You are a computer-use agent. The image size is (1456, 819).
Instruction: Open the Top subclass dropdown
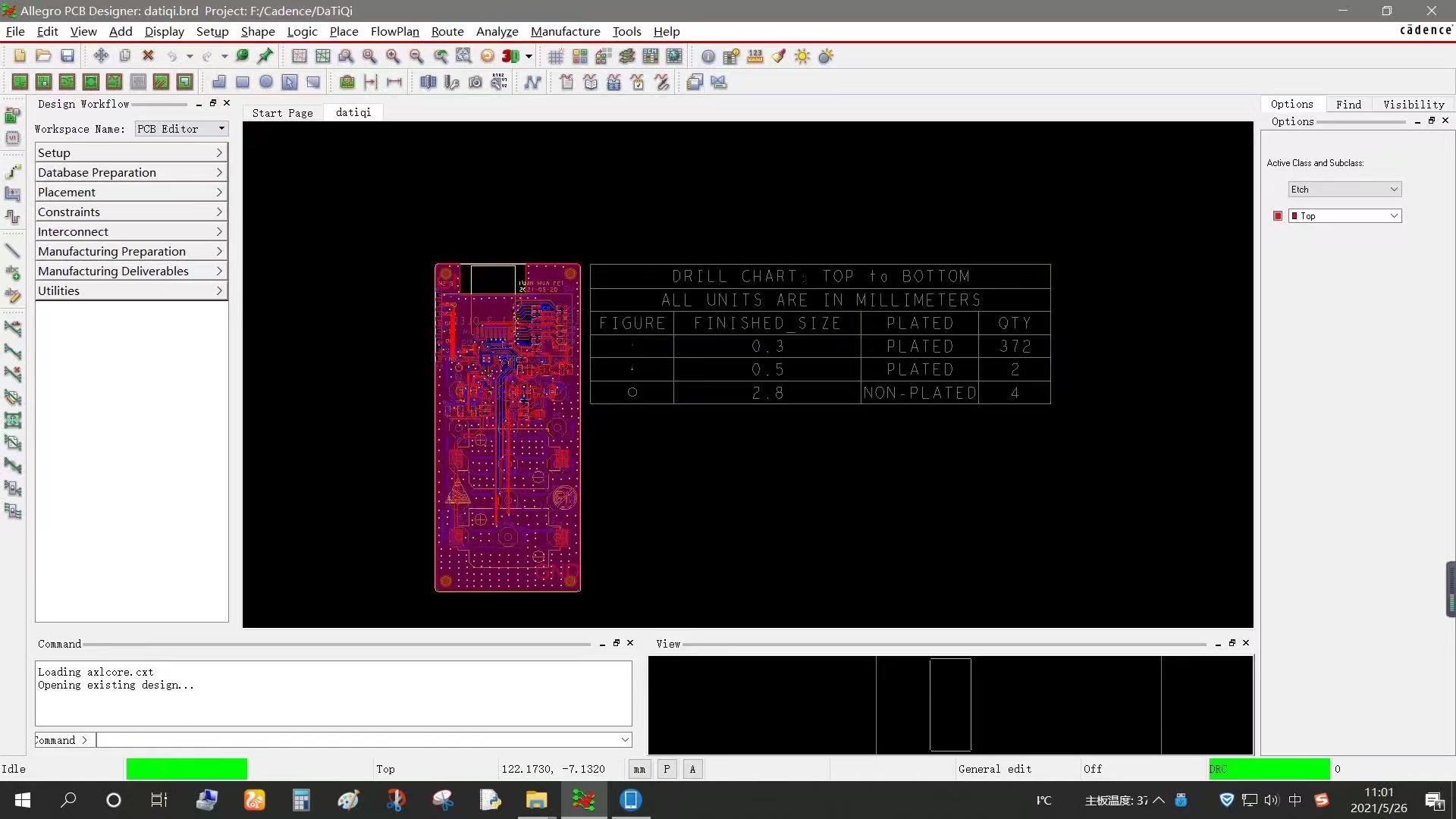point(1345,216)
